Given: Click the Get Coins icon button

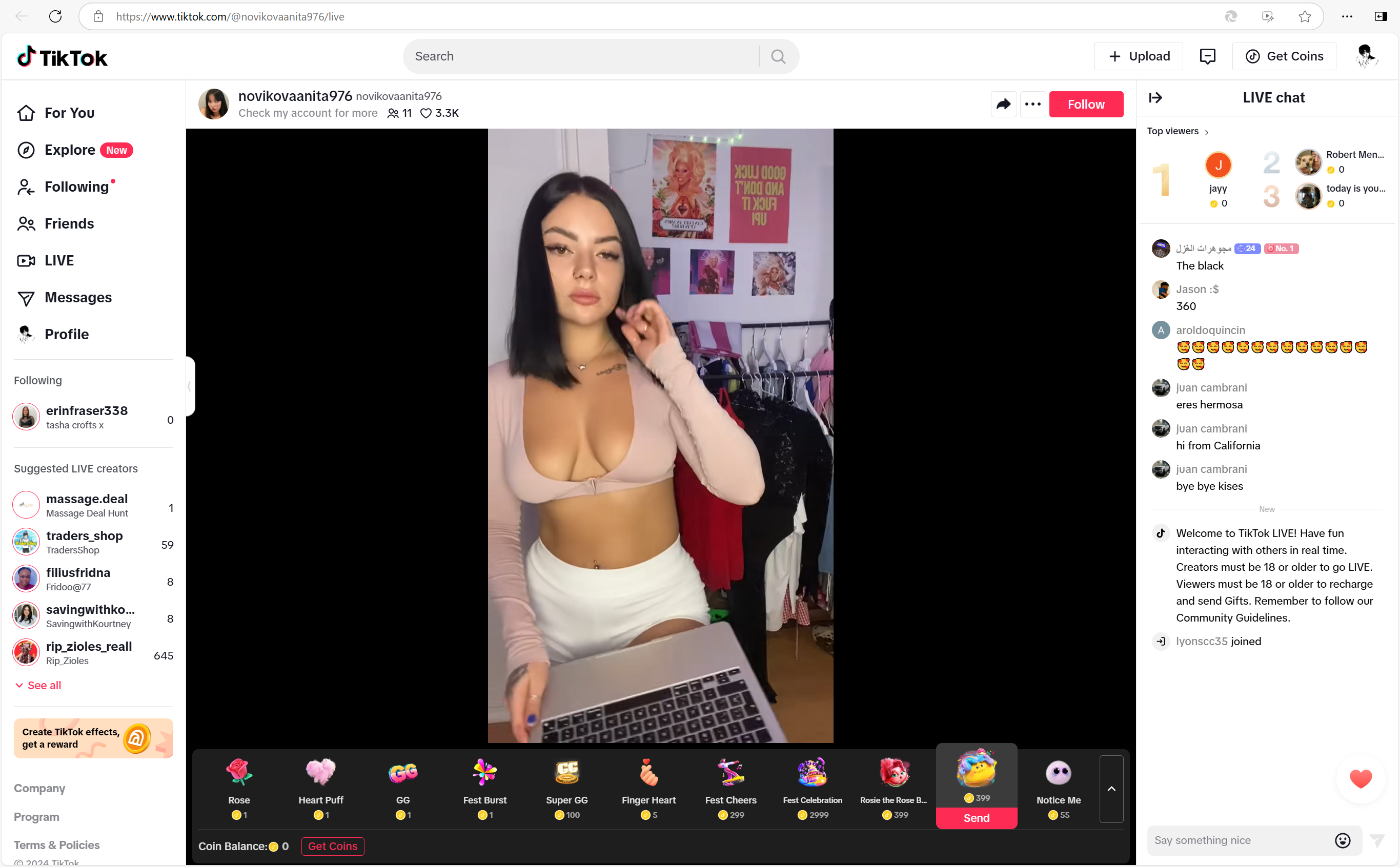Looking at the screenshot, I should tap(1252, 56).
